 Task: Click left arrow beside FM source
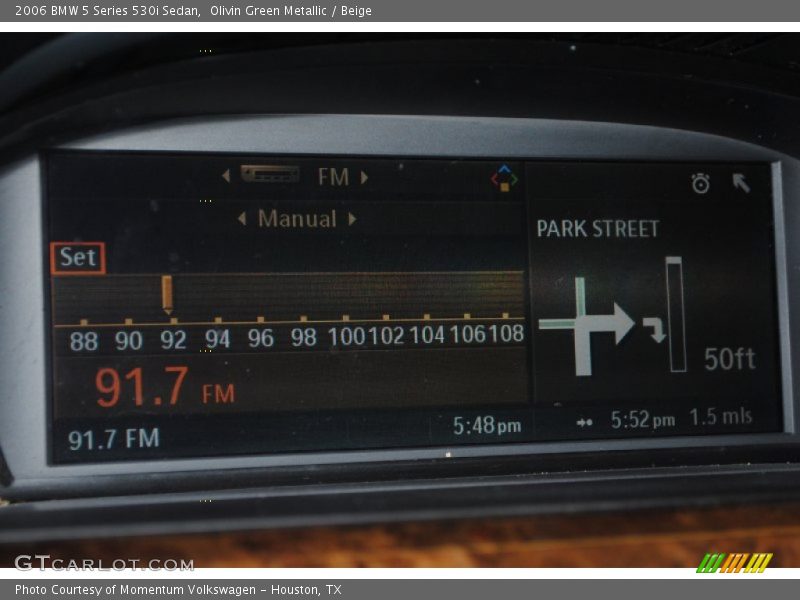click(x=226, y=176)
